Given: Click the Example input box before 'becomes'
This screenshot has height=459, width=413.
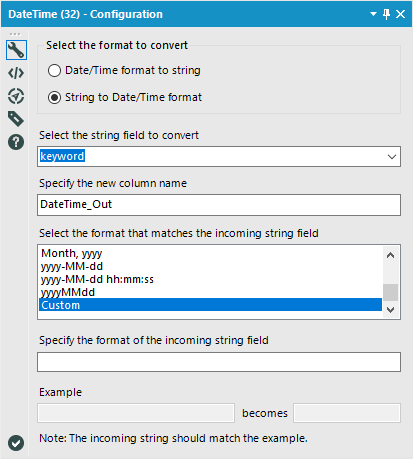Looking at the screenshot, I should [136, 413].
